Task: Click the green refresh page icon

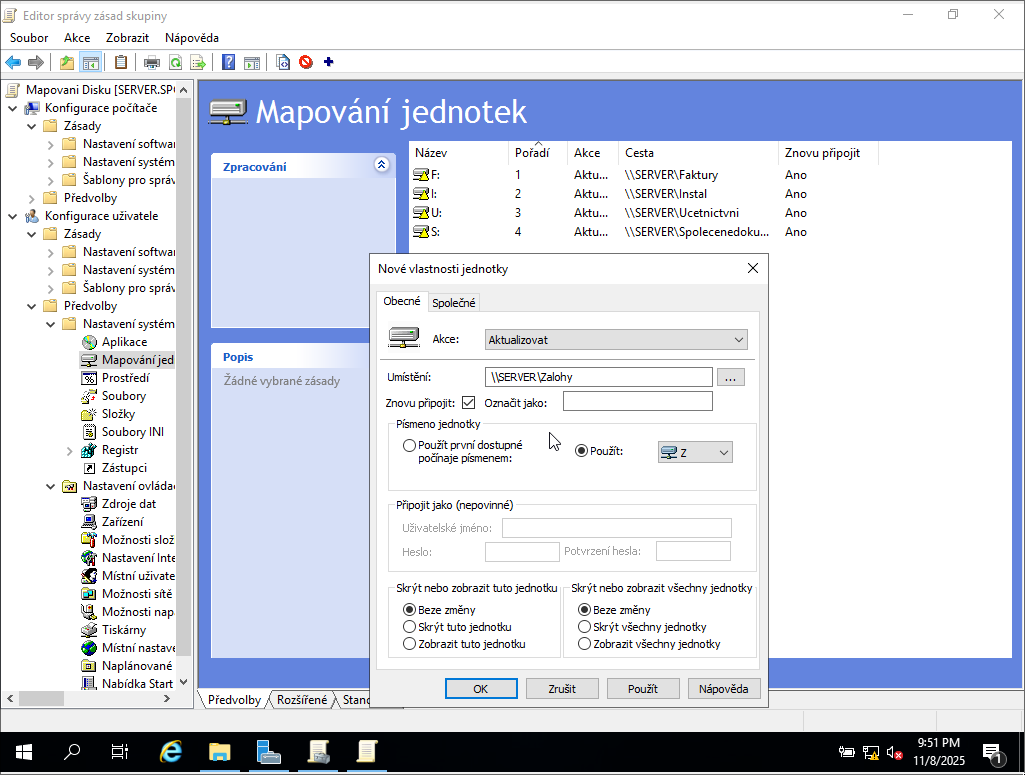Action: click(175, 62)
